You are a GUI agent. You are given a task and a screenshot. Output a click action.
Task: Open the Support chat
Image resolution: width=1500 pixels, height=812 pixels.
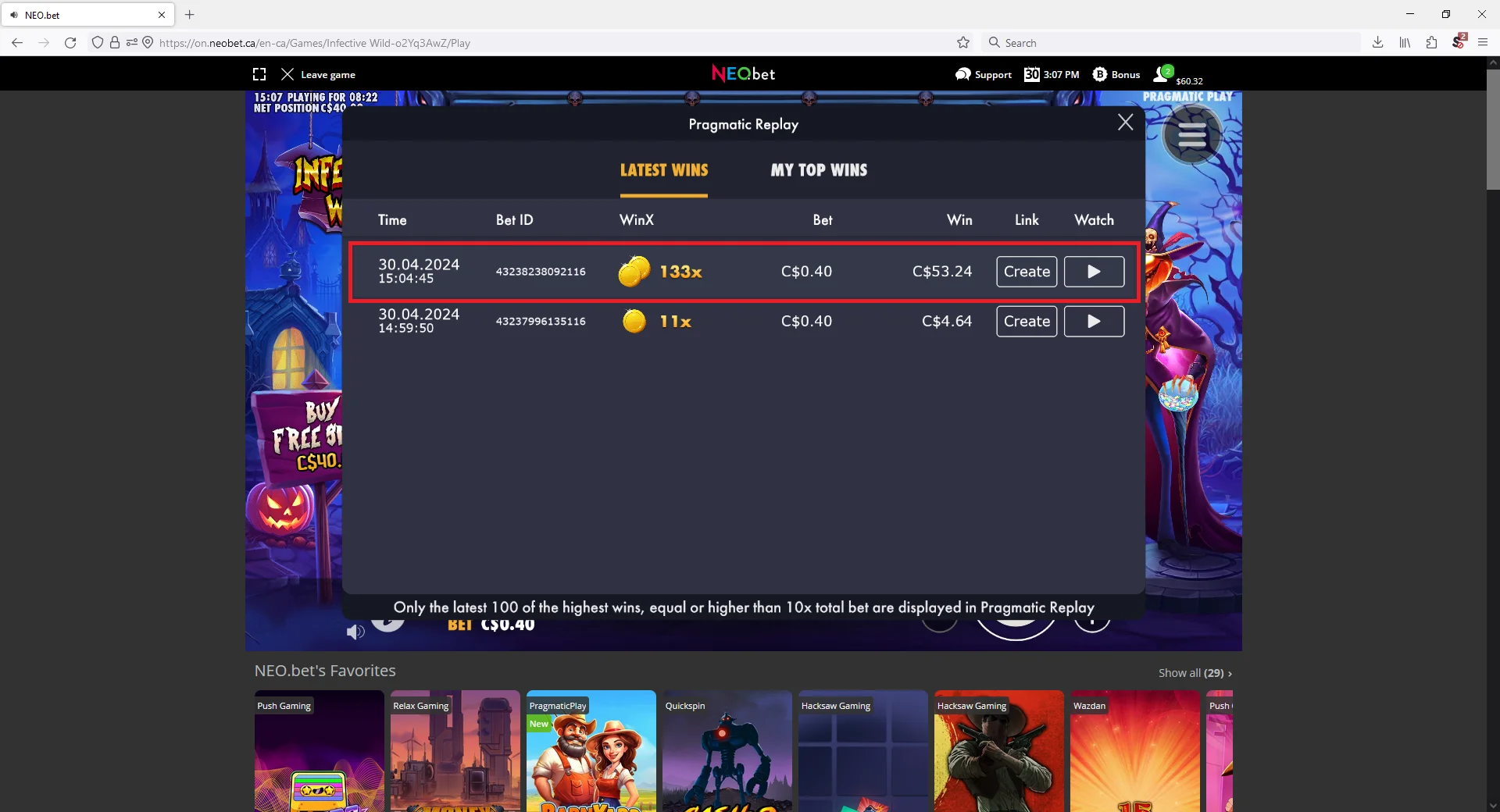(983, 74)
